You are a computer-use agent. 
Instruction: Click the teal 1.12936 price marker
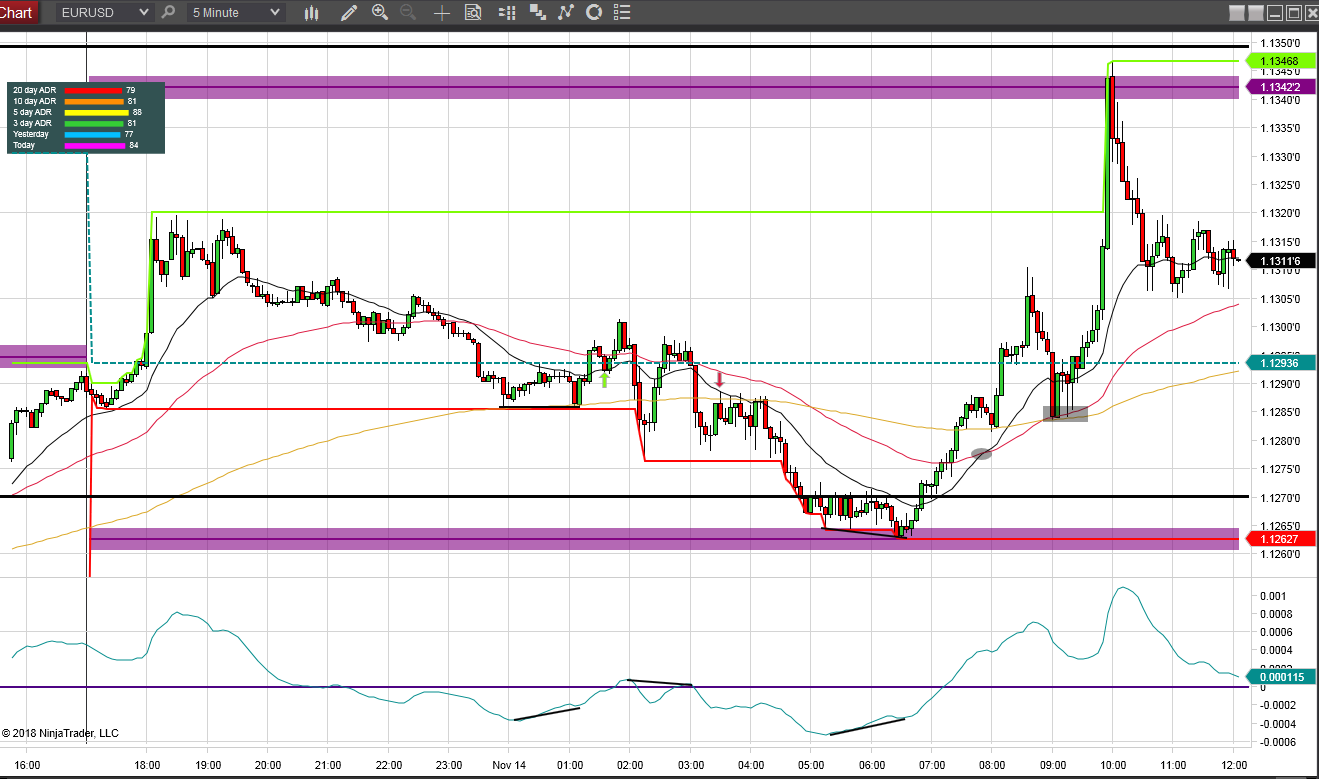1280,363
